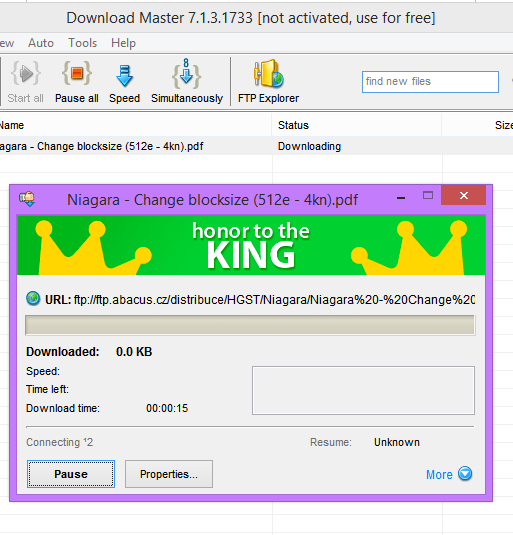The image size is (513, 535).
Task: Click the speed graph box
Action: [363, 391]
